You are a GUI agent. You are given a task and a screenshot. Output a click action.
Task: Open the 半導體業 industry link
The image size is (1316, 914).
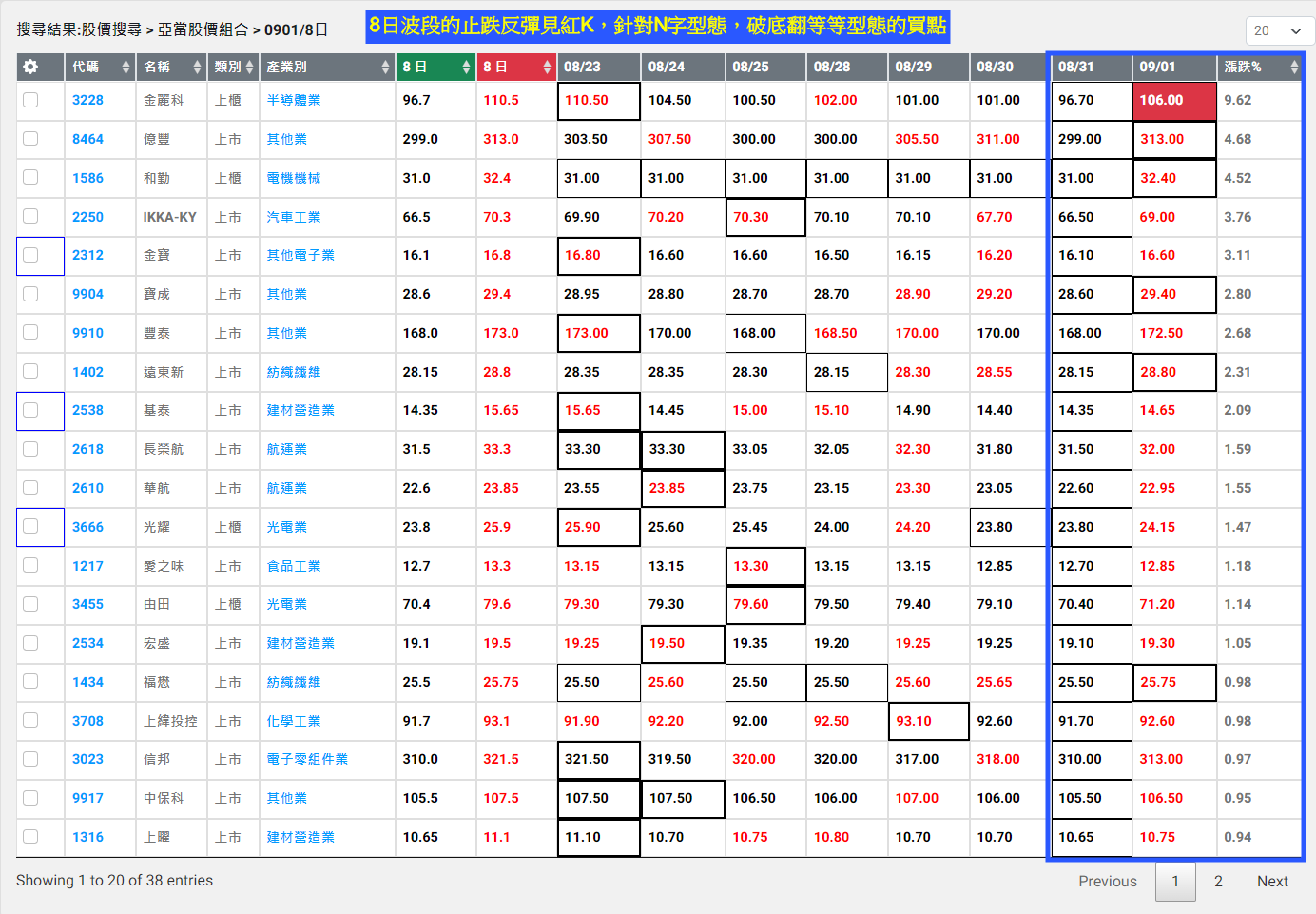[x=294, y=100]
